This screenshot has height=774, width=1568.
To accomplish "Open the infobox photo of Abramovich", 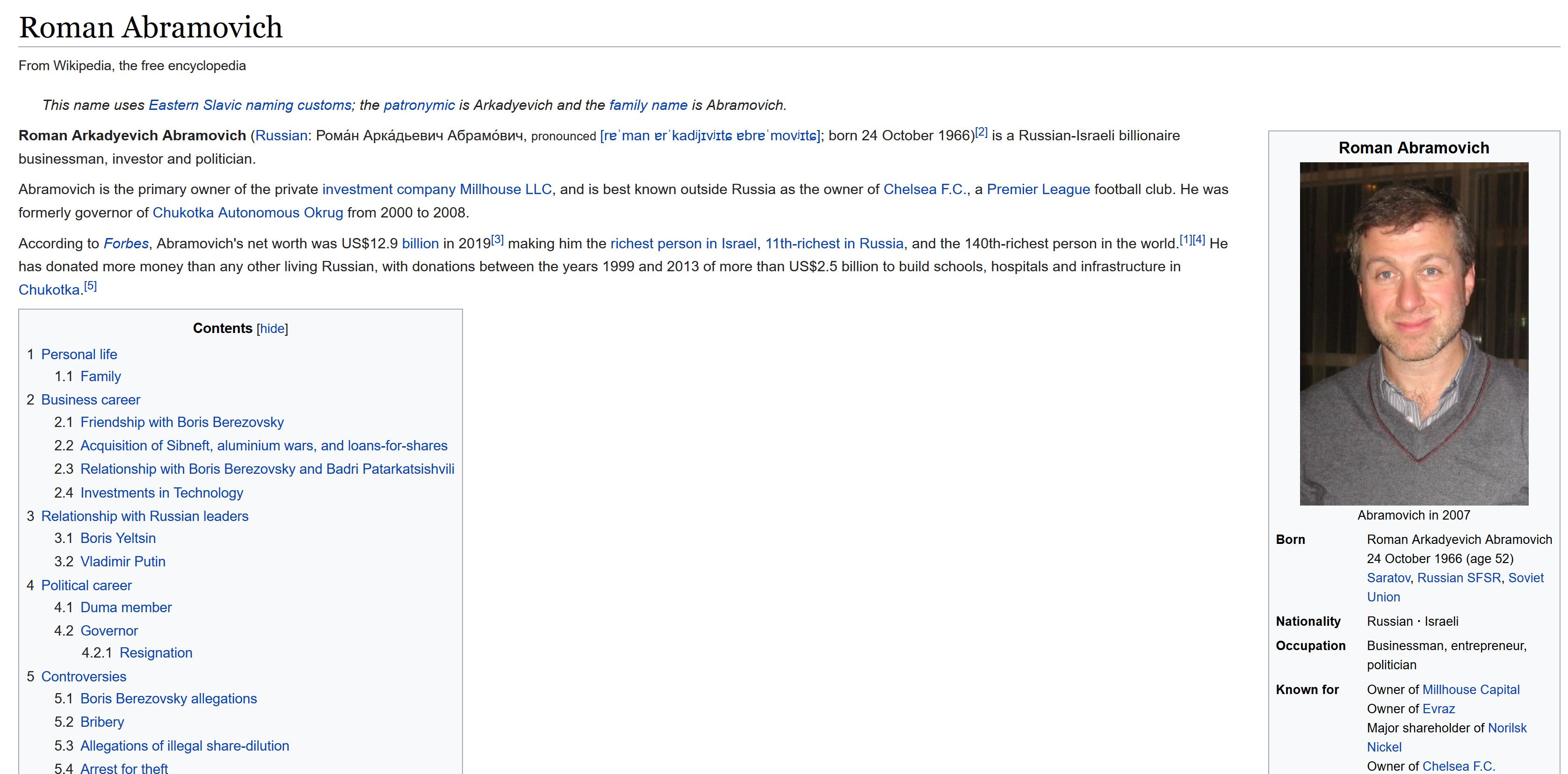I will point(1414,334).
